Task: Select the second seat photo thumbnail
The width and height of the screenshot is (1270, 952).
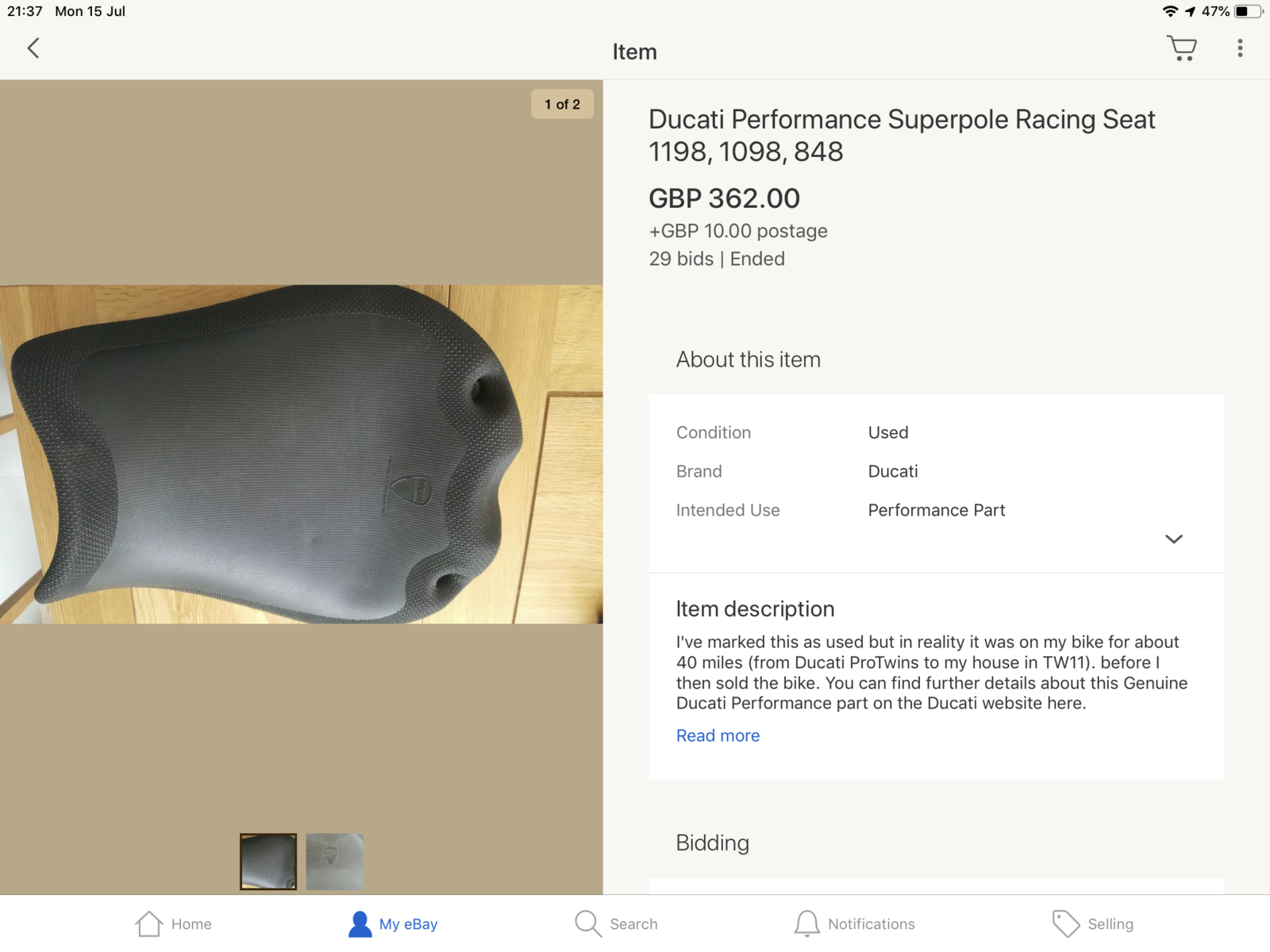Action: [x=334, y=862]
